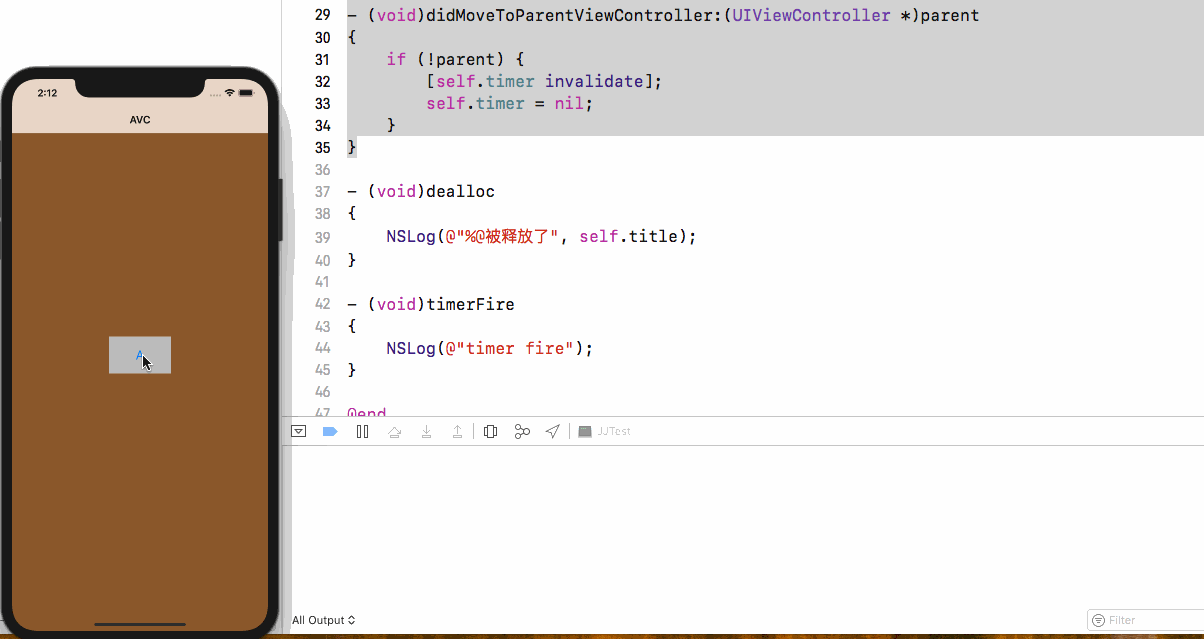Hide the debug area toggle icon
1204x639 pixels.
pos(298,431)
